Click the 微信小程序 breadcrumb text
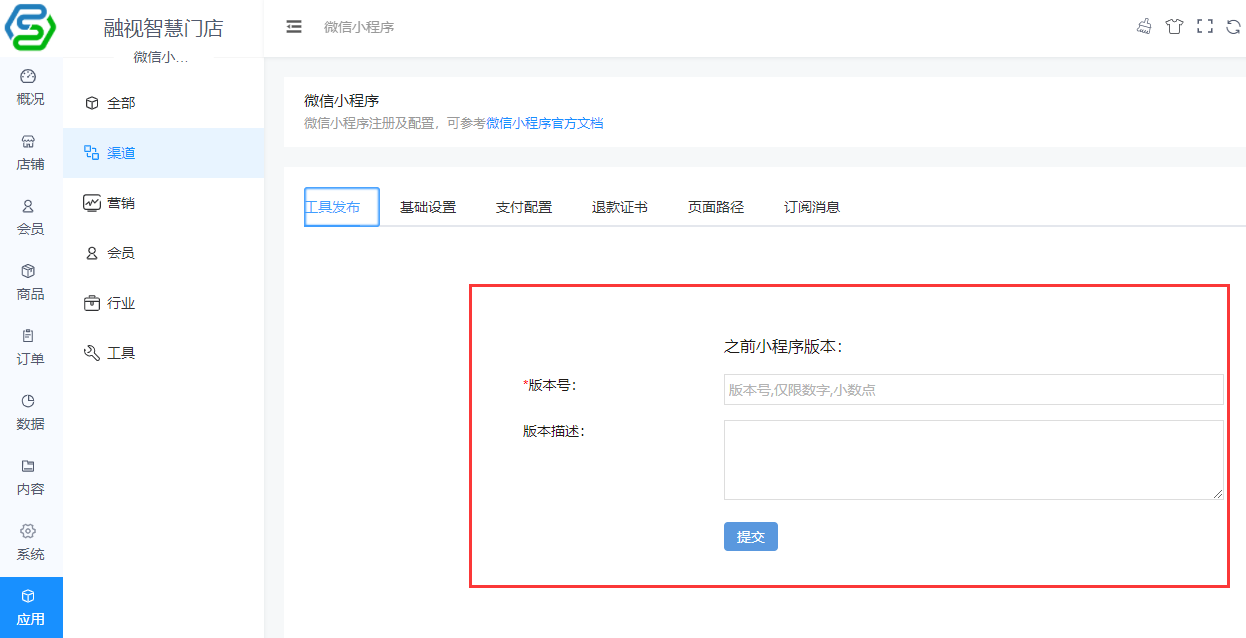 coord(359,27)
